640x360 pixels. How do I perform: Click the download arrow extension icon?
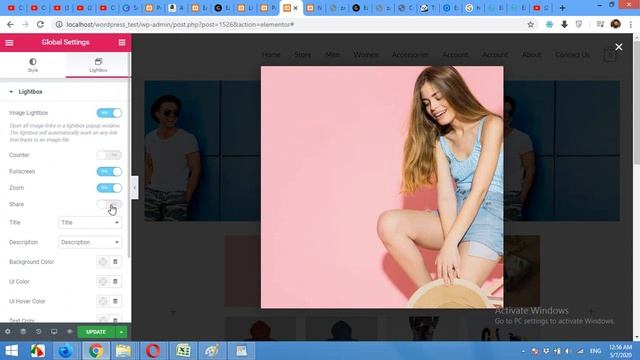click(x=564, y=24)
